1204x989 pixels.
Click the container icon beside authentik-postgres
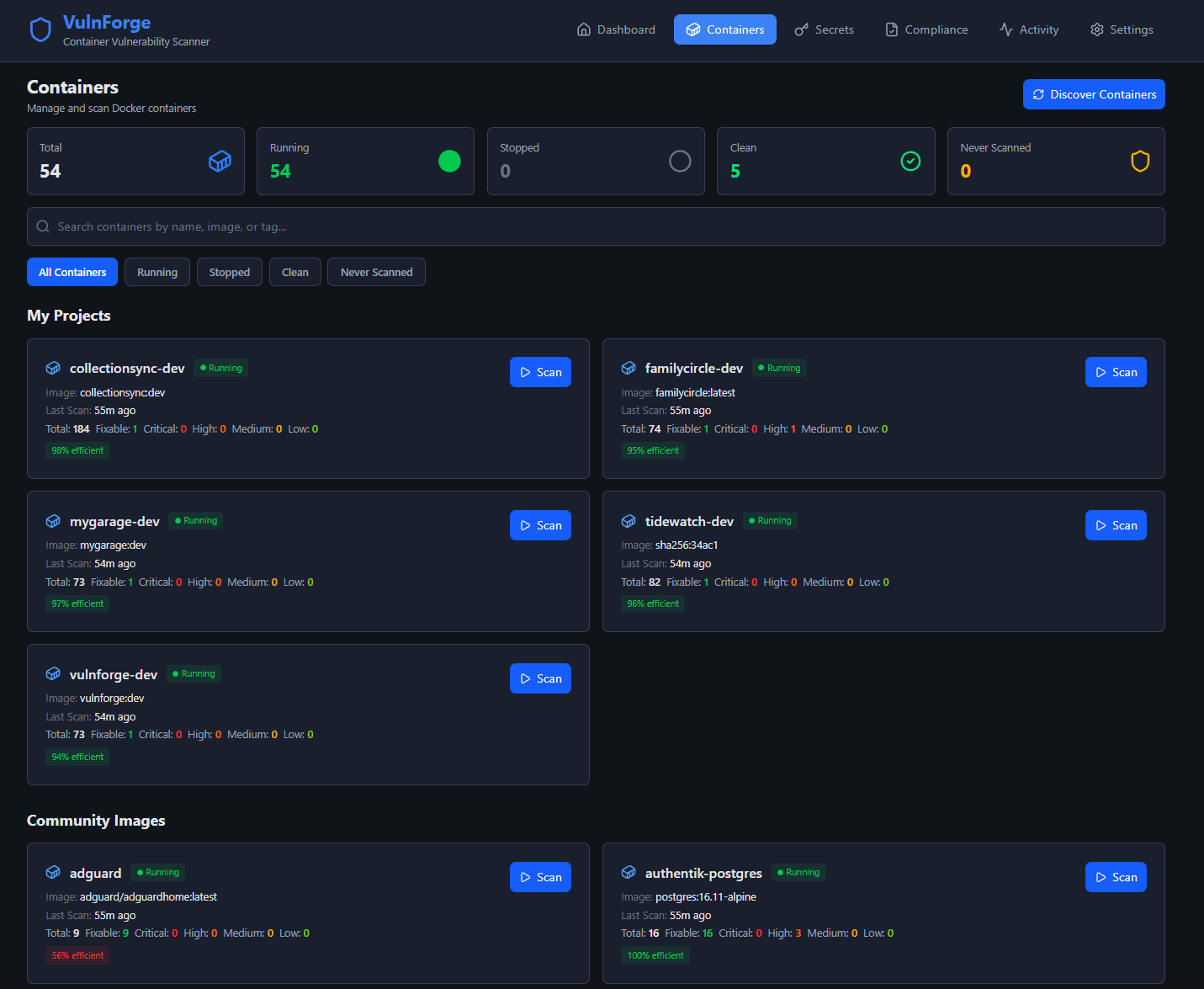tap(629, 872)
